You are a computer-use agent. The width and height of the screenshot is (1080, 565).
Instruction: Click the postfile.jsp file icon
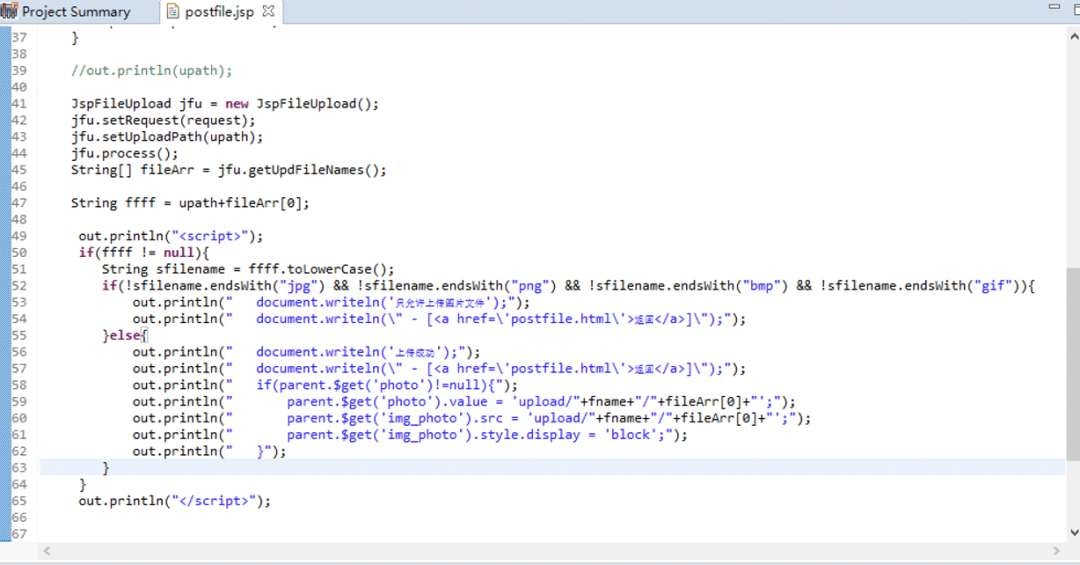click(173, 12)
